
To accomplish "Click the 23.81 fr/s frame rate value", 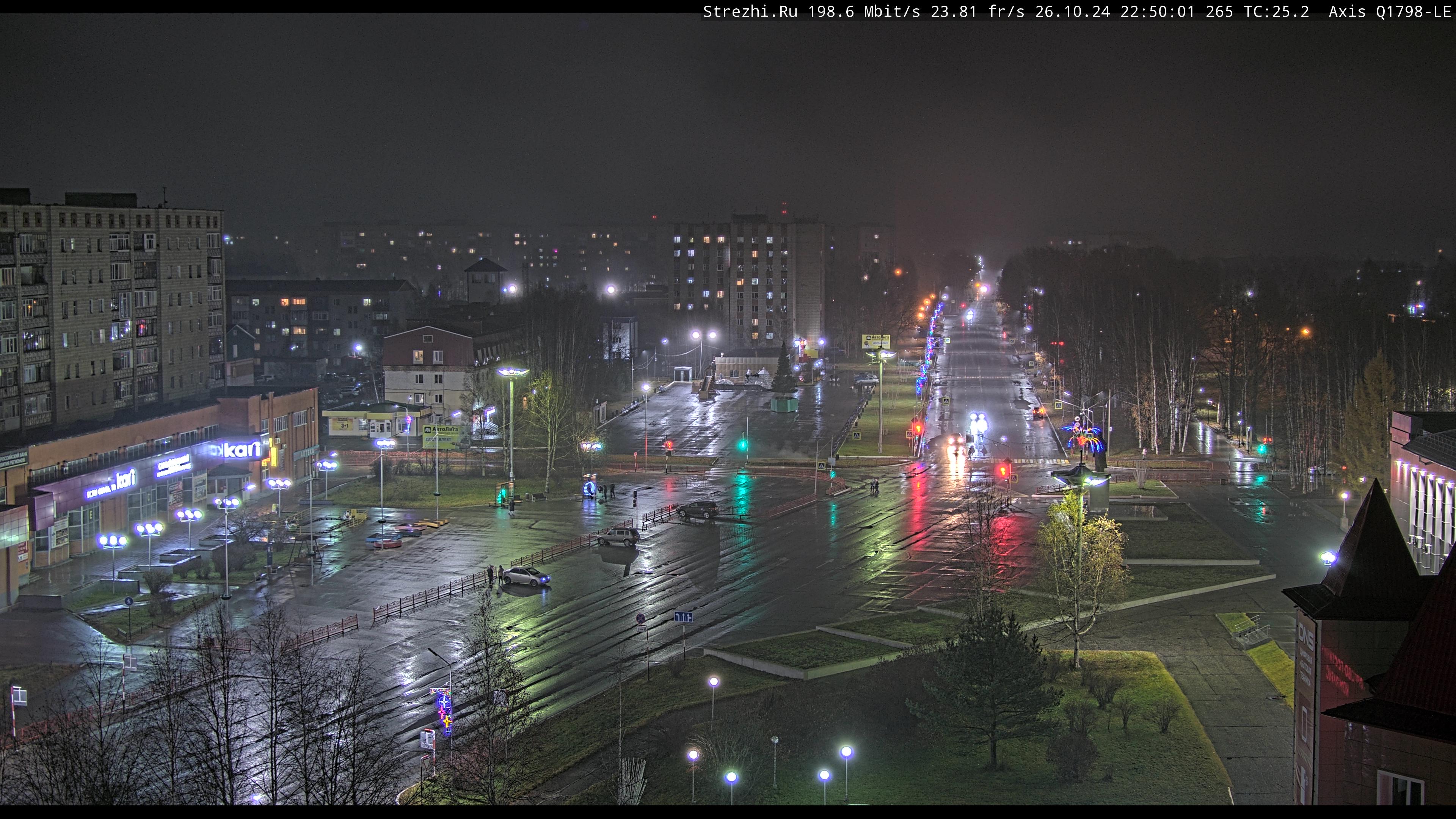I will [x=977, y=12].
